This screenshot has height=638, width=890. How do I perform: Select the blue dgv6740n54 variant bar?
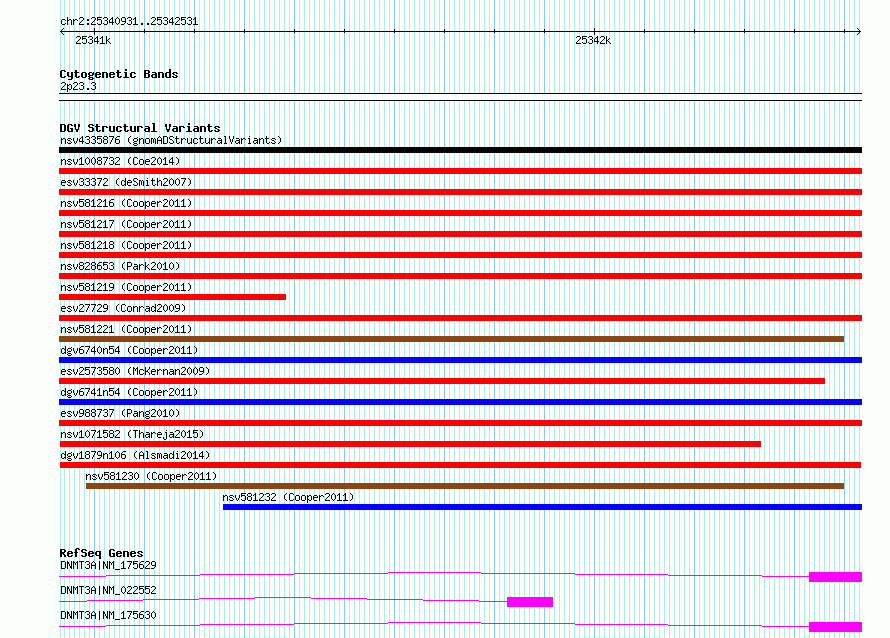click(x=460, y=360)
